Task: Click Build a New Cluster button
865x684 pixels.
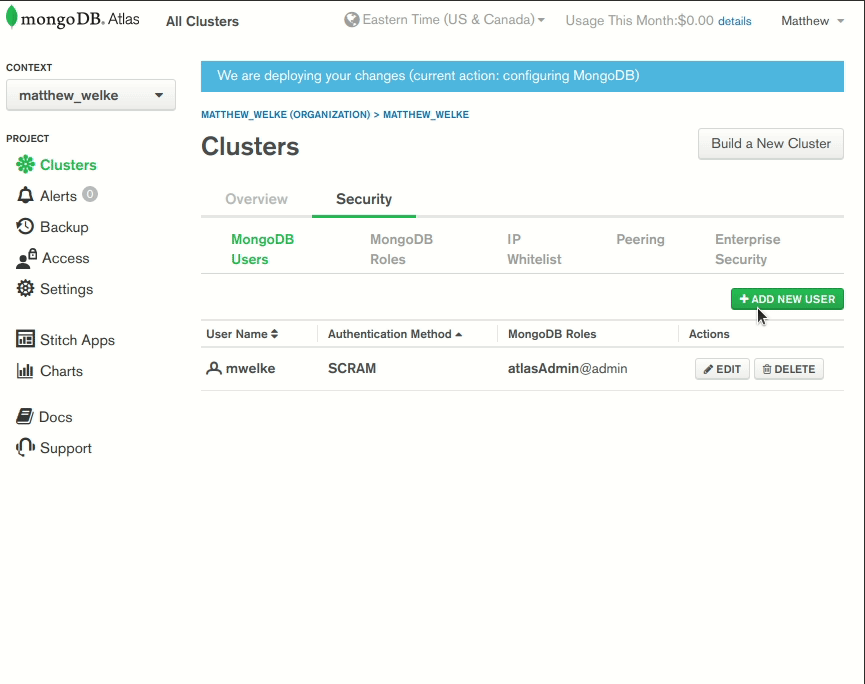Action: point(771,144)
